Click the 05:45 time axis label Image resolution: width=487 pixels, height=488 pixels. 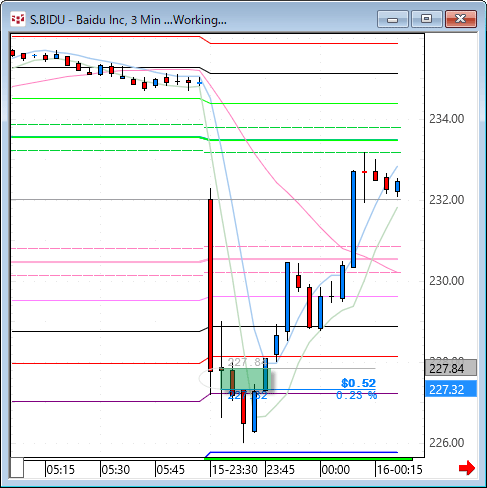pyautogui.click(x=171, y=469)
